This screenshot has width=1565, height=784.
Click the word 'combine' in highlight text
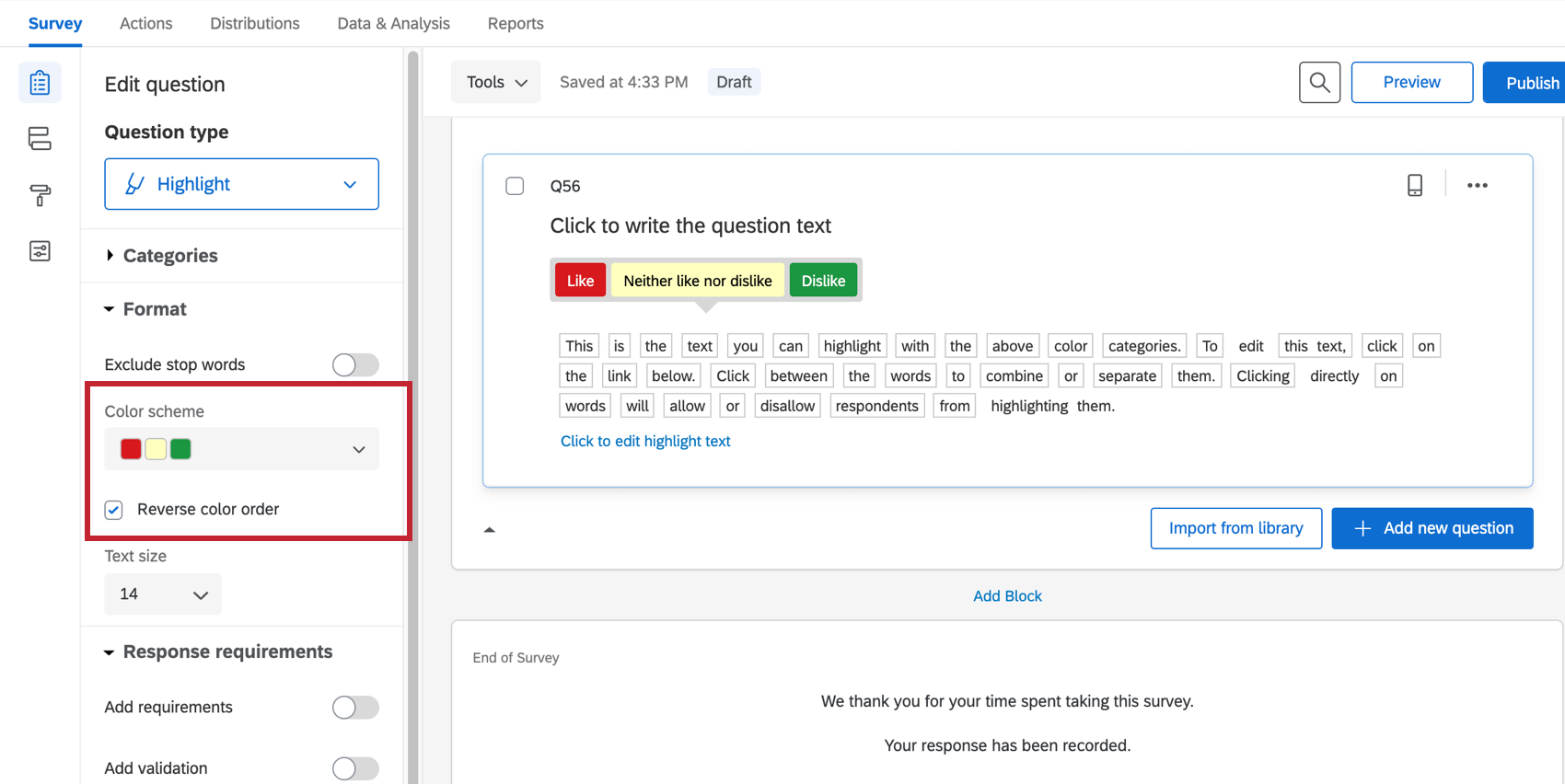click(1014, 375)
